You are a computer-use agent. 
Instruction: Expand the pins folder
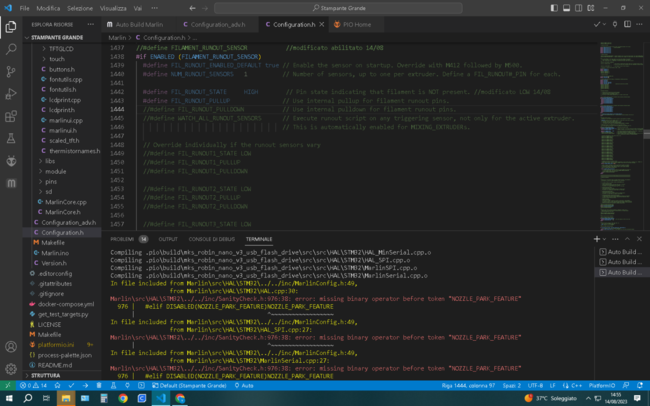49,181
